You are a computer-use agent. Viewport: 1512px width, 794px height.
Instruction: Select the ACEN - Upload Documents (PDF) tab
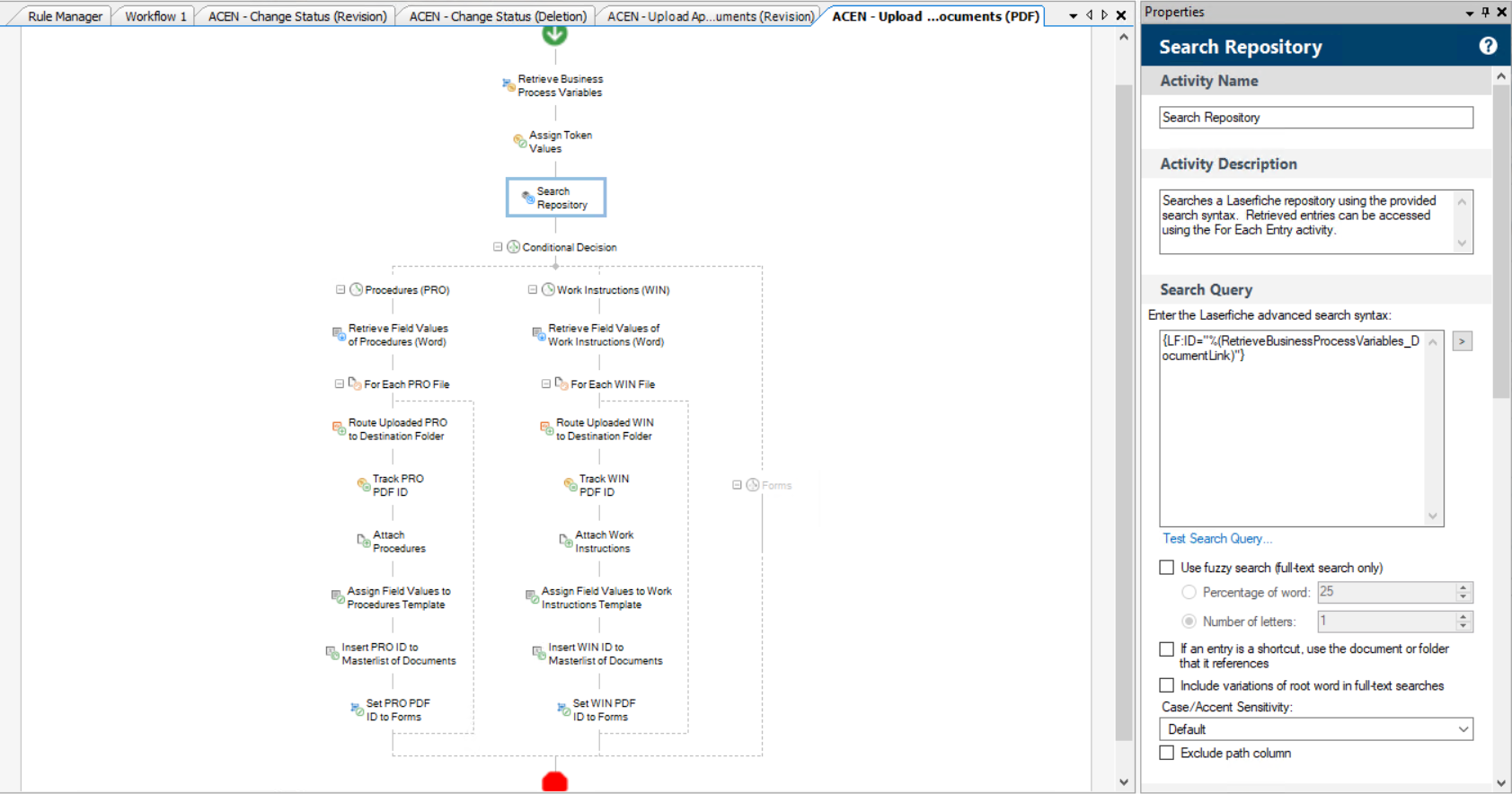935,16
